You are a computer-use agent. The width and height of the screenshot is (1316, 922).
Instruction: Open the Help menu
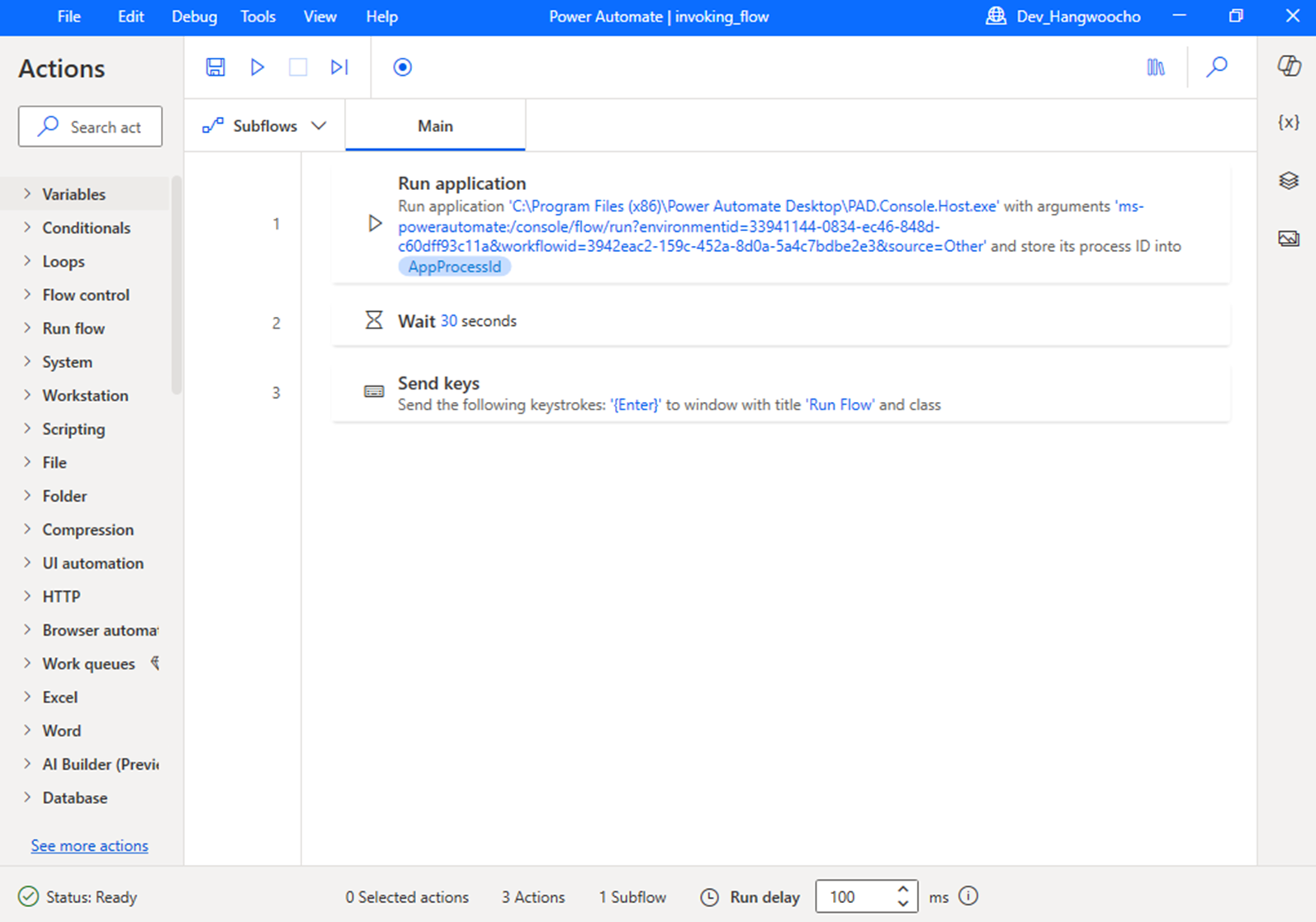pyautogui.click(x=381, y=17)
